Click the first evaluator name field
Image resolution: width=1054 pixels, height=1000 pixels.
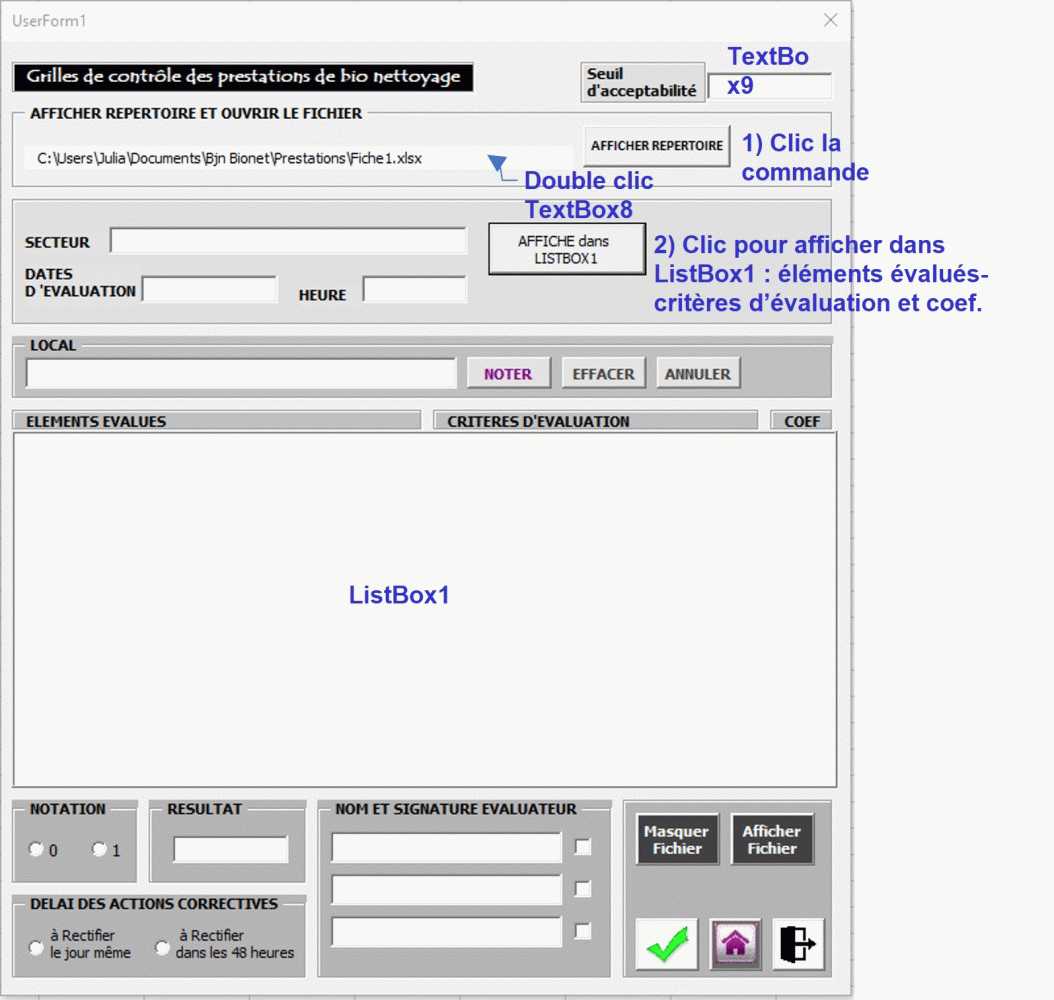coord(446,847)
